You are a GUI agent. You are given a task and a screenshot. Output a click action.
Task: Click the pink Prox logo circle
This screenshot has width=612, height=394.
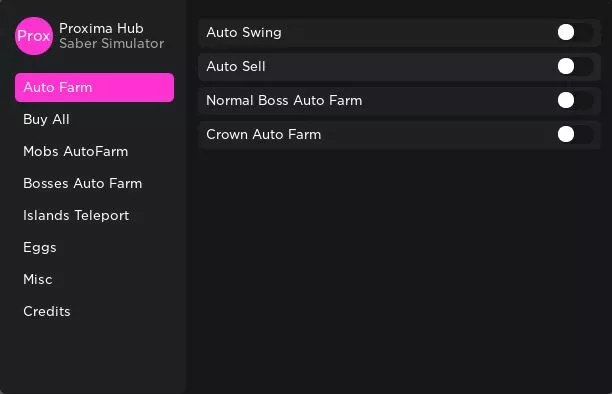tap(34, 36)
